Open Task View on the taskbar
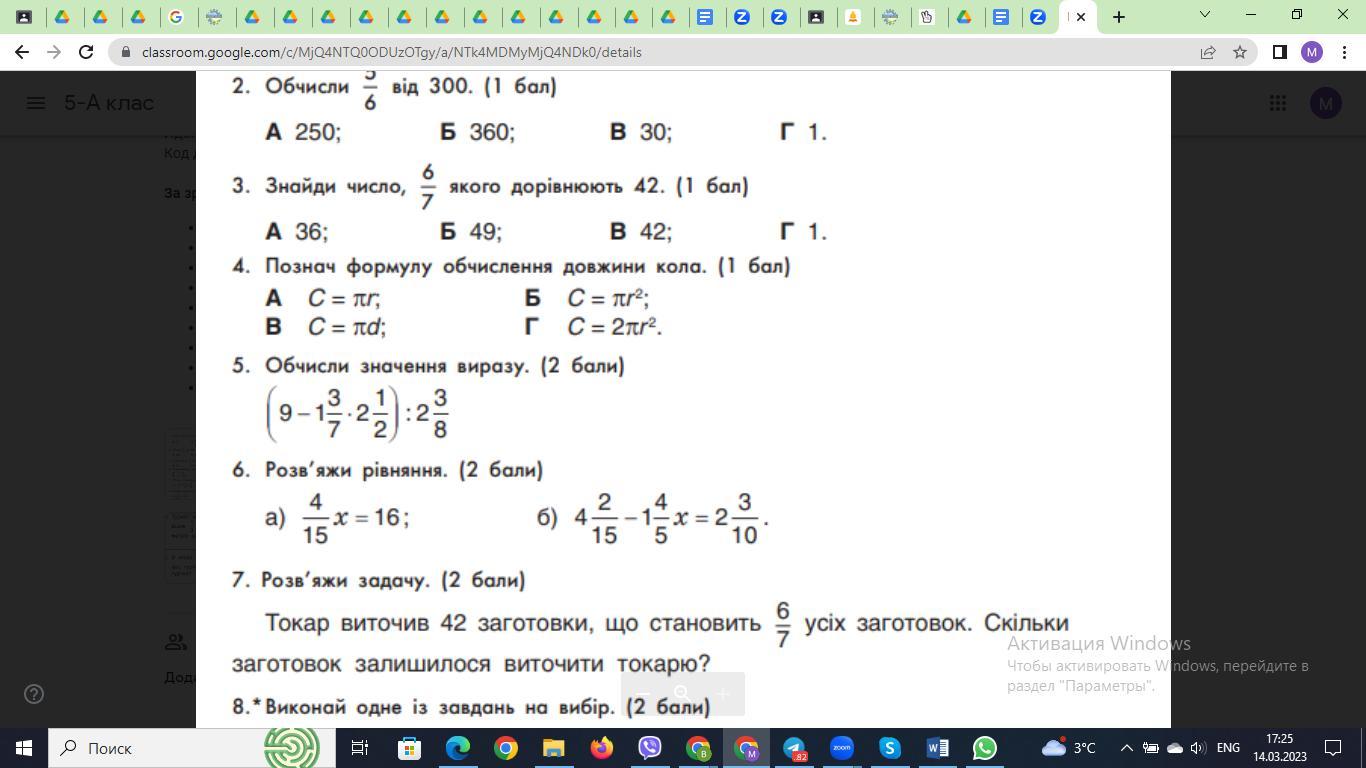Screen dimensions: 1366x768 tap(360, 748)
